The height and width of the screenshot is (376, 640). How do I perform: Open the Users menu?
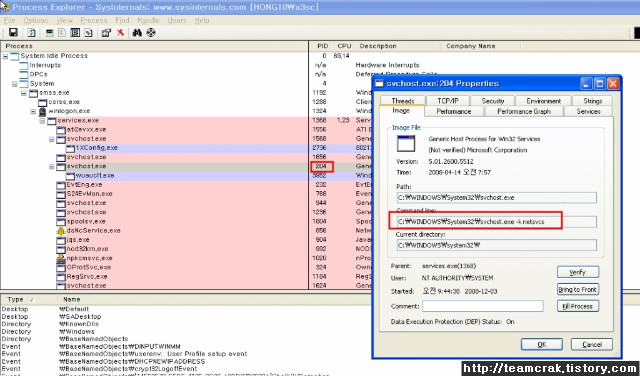(x=177, y=20)
